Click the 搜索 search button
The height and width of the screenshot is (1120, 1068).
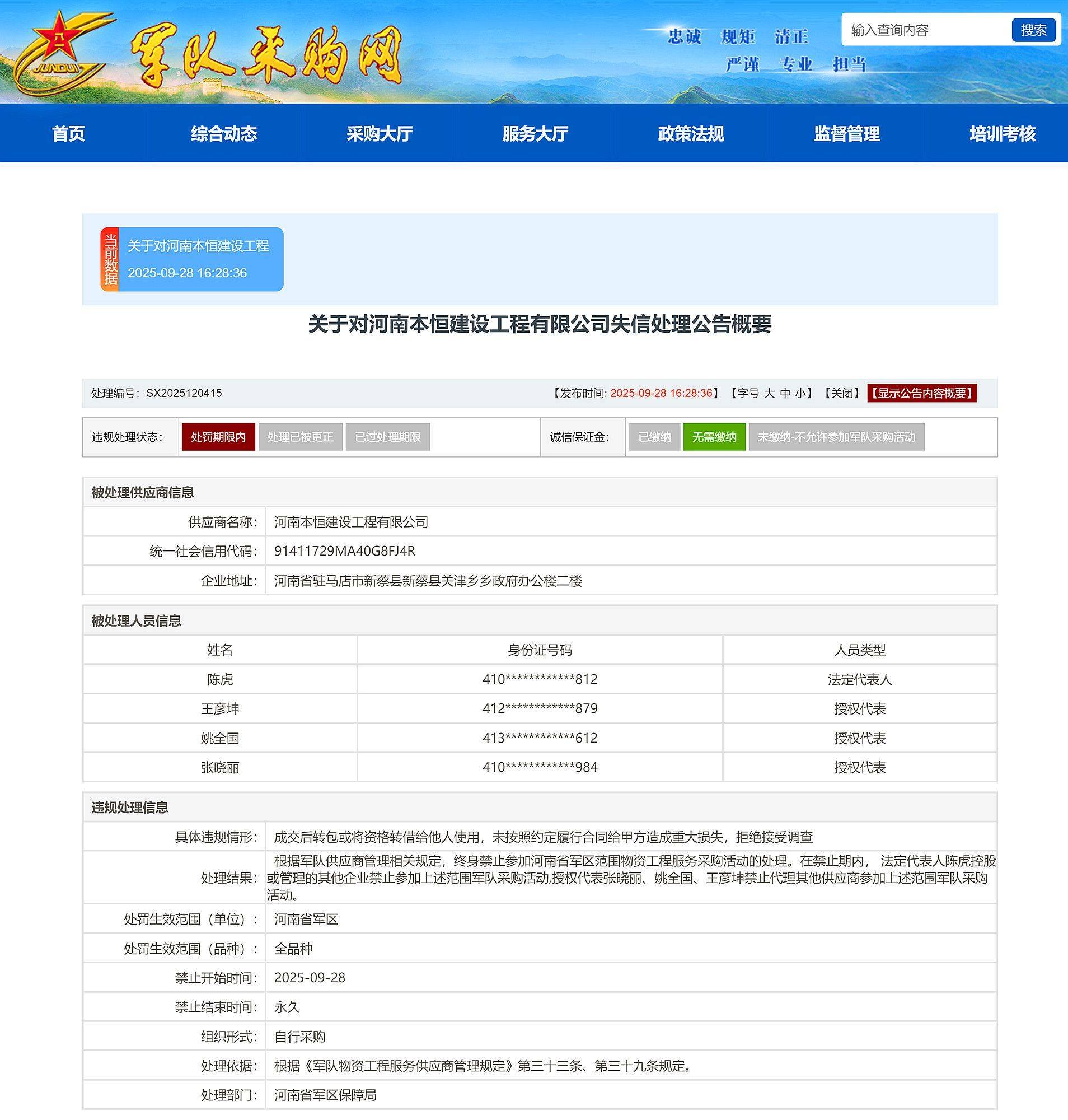pyautogui.click(x=1033, y=30)
